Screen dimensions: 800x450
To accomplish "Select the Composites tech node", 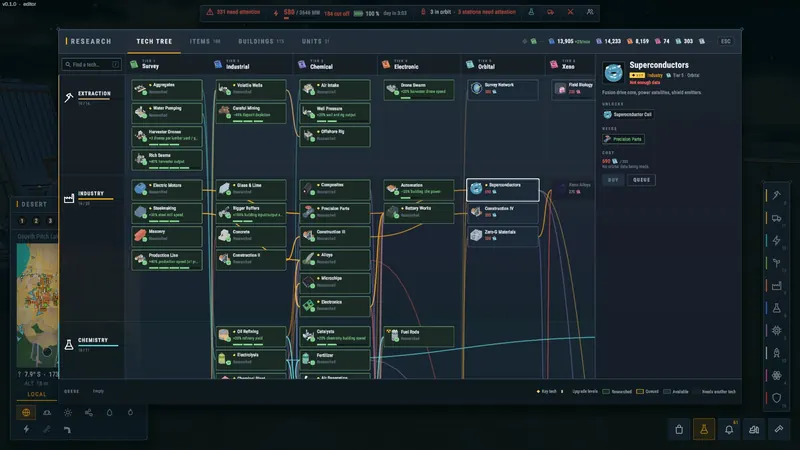I will click(335, 189).
